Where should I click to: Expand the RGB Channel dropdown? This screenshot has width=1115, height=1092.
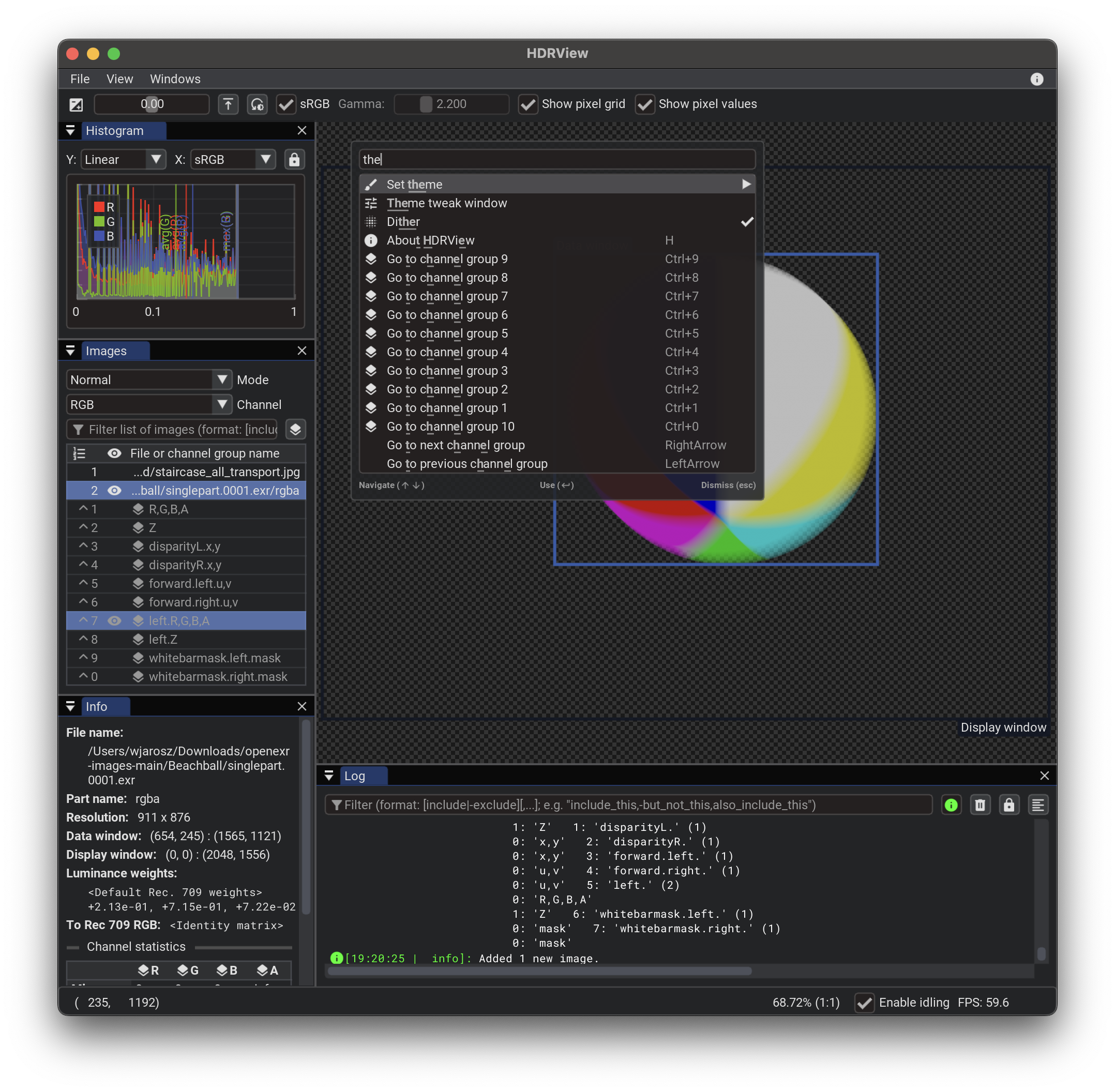(x=149, y=404)
